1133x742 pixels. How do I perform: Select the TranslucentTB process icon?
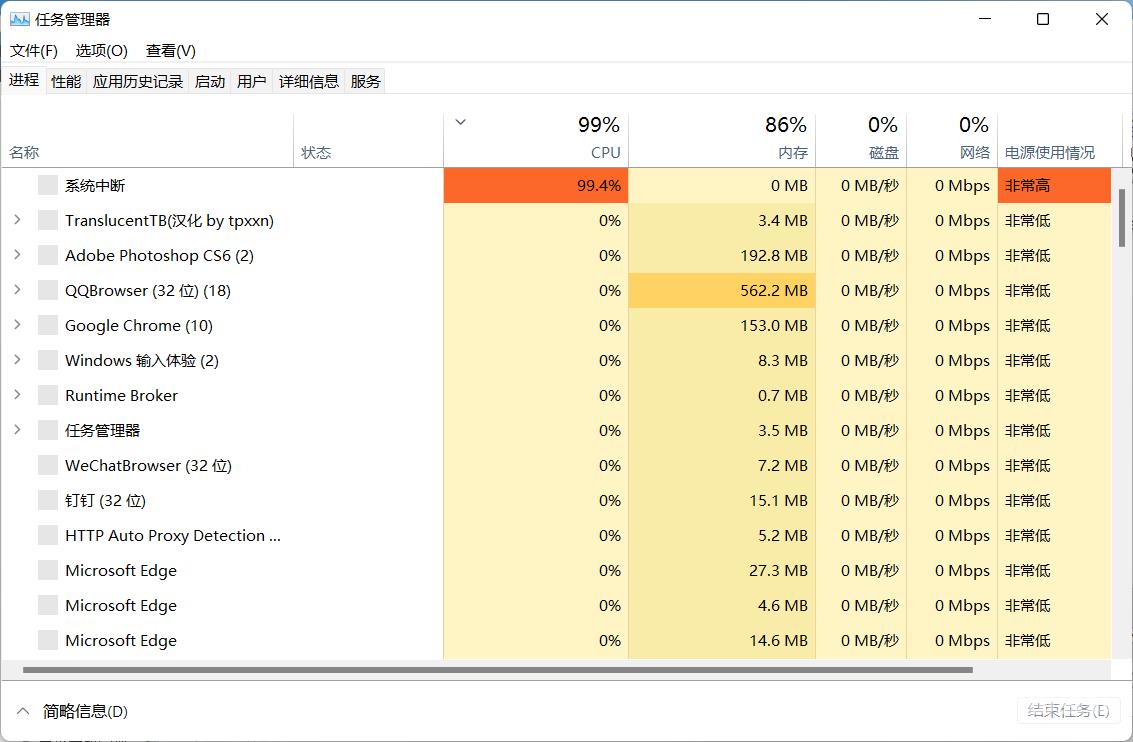47,220
